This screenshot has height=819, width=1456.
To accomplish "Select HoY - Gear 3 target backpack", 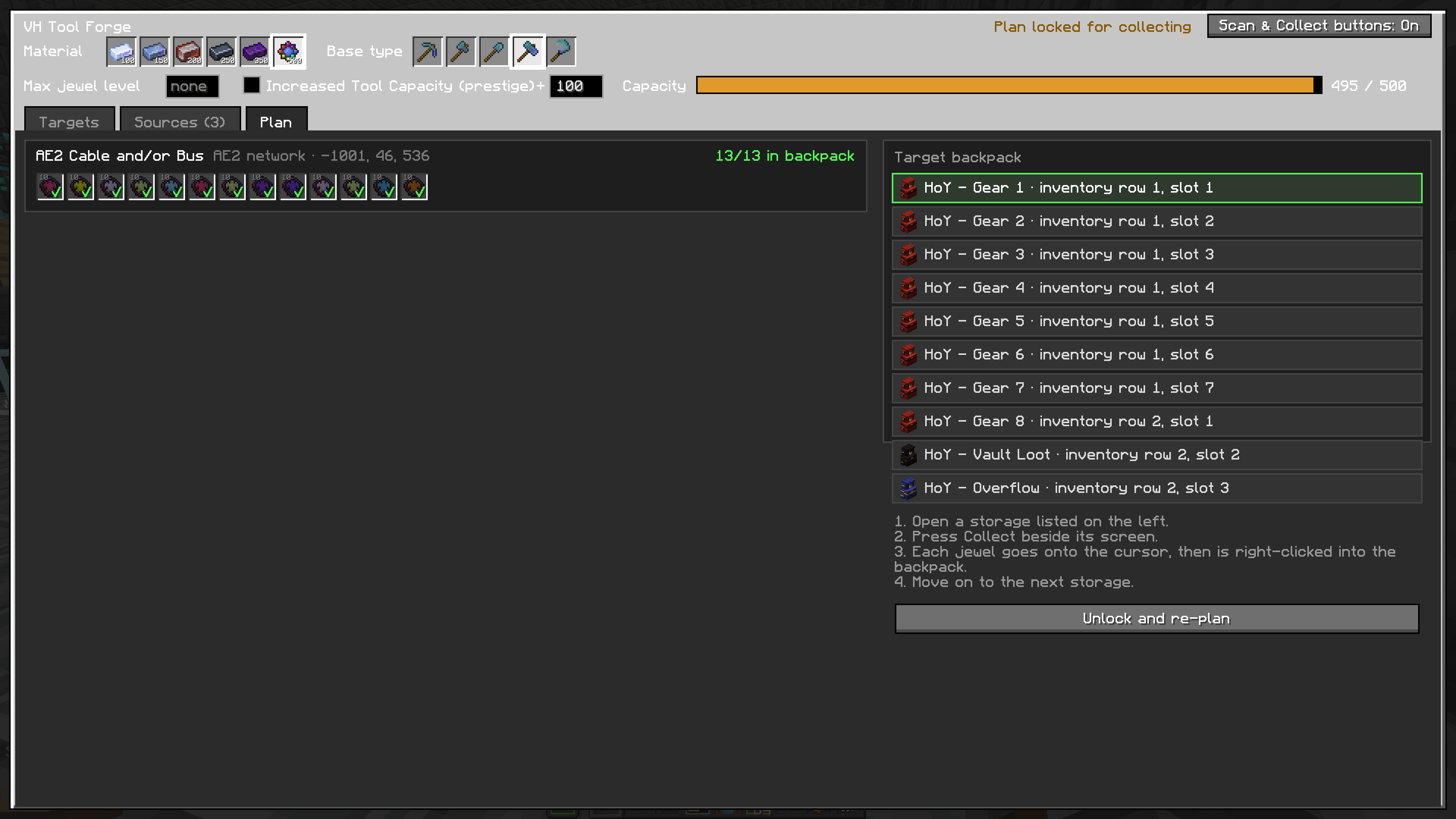I will 1156,255.
